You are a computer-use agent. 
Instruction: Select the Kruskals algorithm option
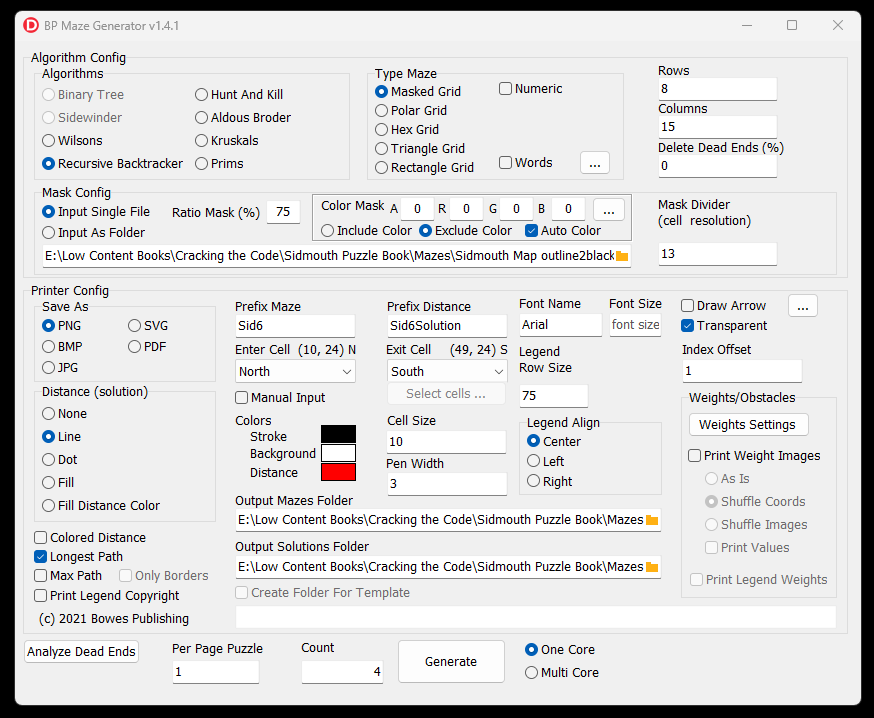(202, 141)
